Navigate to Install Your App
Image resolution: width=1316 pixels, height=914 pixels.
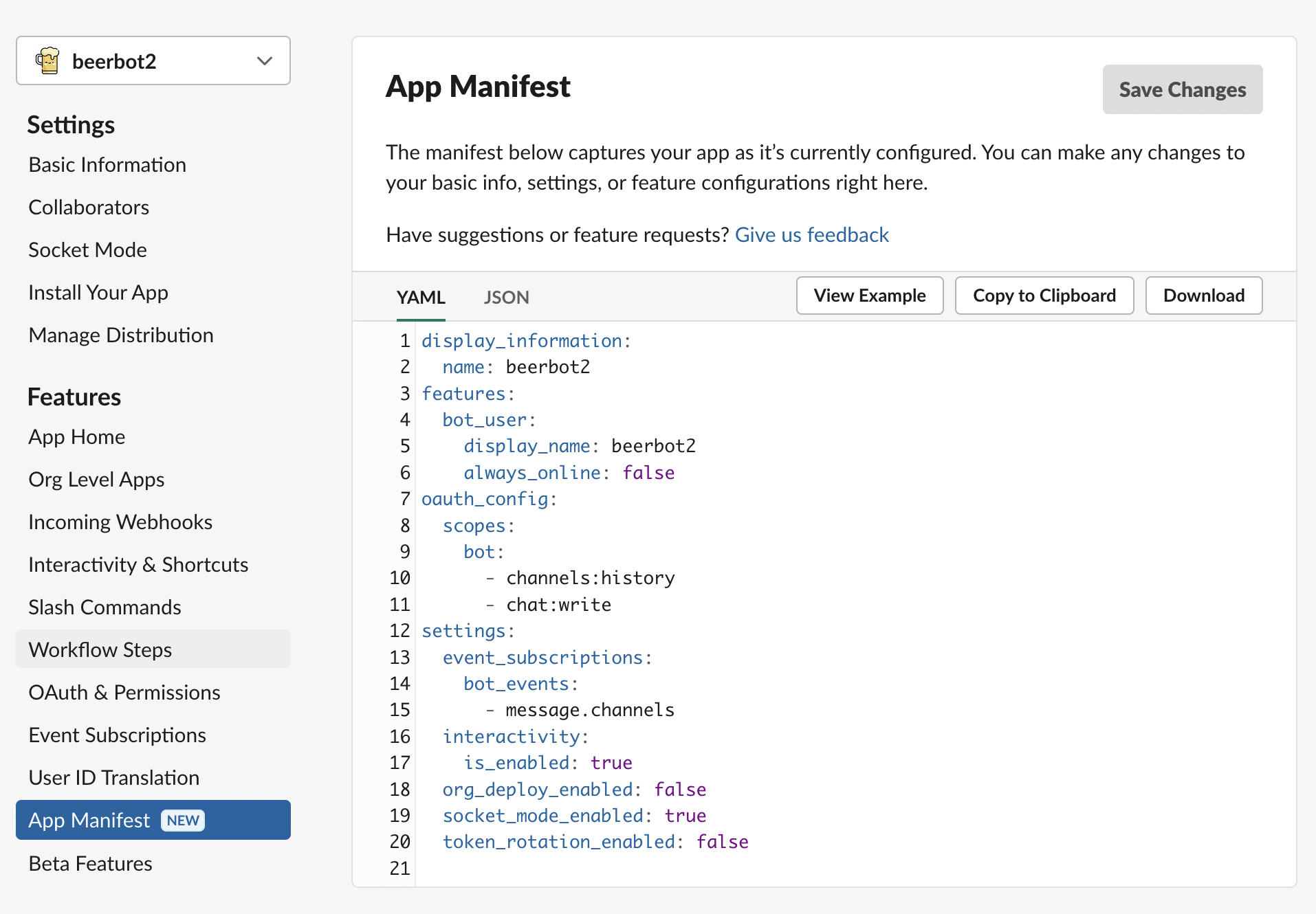(98, 293)
